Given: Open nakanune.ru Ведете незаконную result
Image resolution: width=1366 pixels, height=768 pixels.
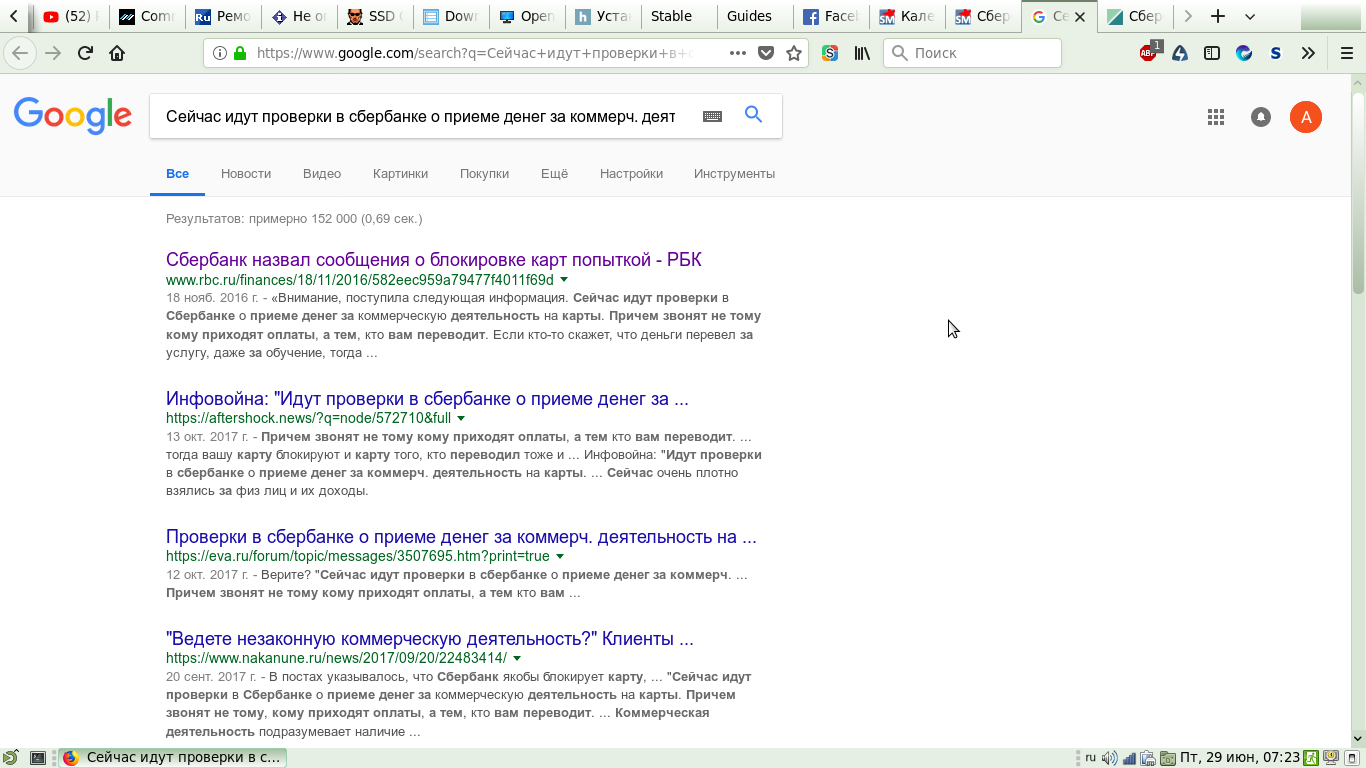Looking at the screenshot, I should coord(430,639).
